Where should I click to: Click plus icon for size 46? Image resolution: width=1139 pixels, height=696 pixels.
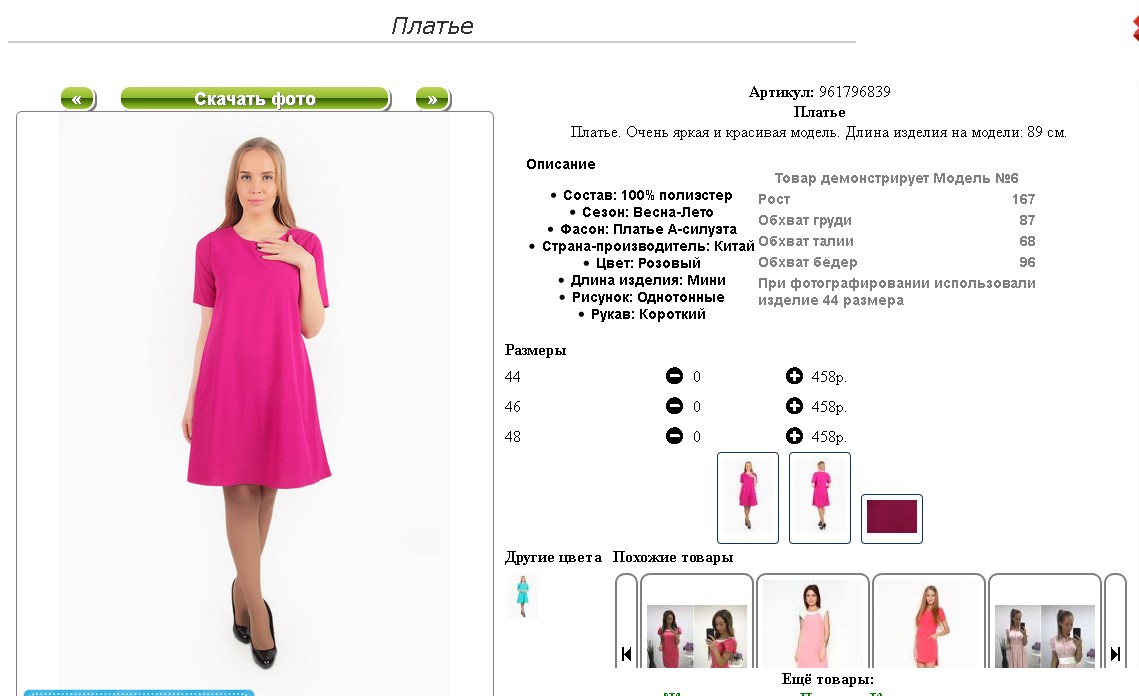click(x=794, y=405)
